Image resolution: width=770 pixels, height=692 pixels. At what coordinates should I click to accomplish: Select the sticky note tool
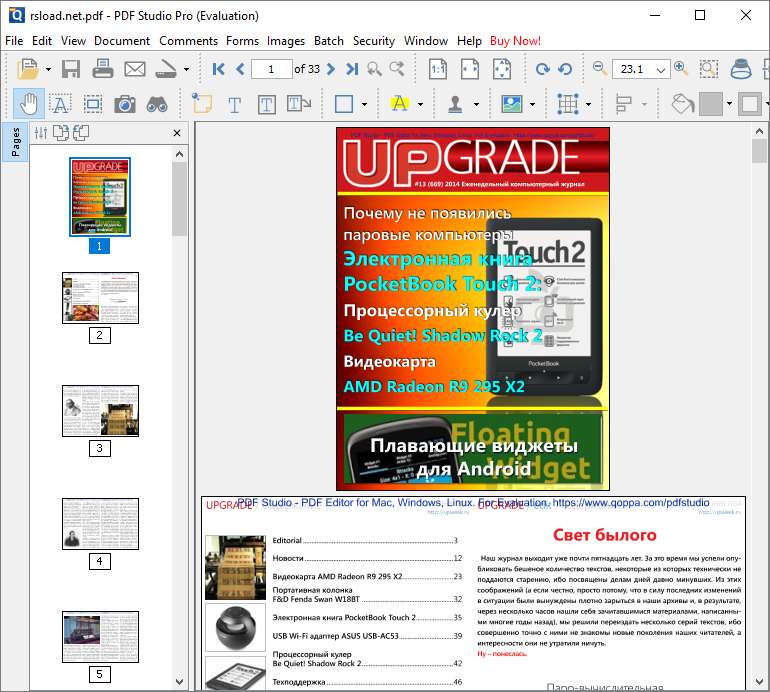201,103
